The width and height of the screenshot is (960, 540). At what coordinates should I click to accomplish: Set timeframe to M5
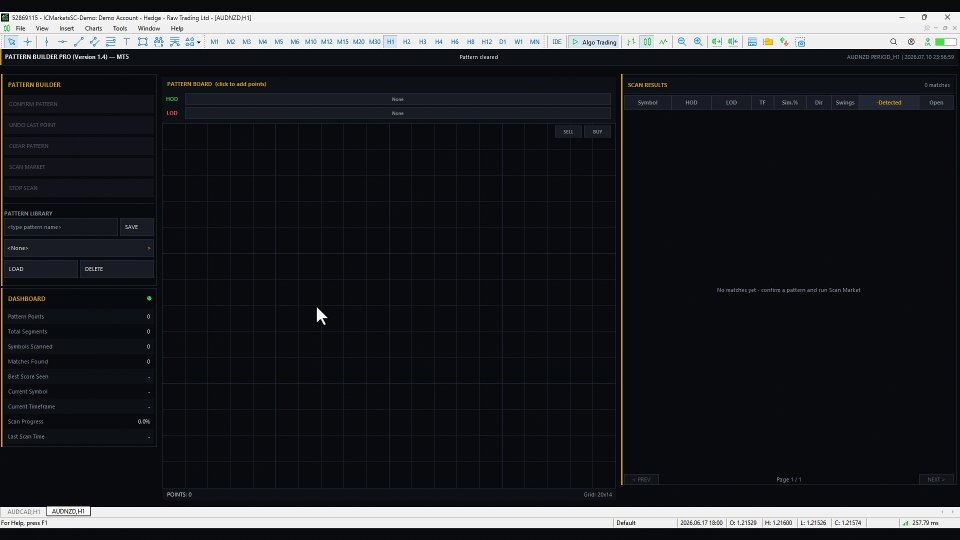pyautogui.click(x=279, y=42)
